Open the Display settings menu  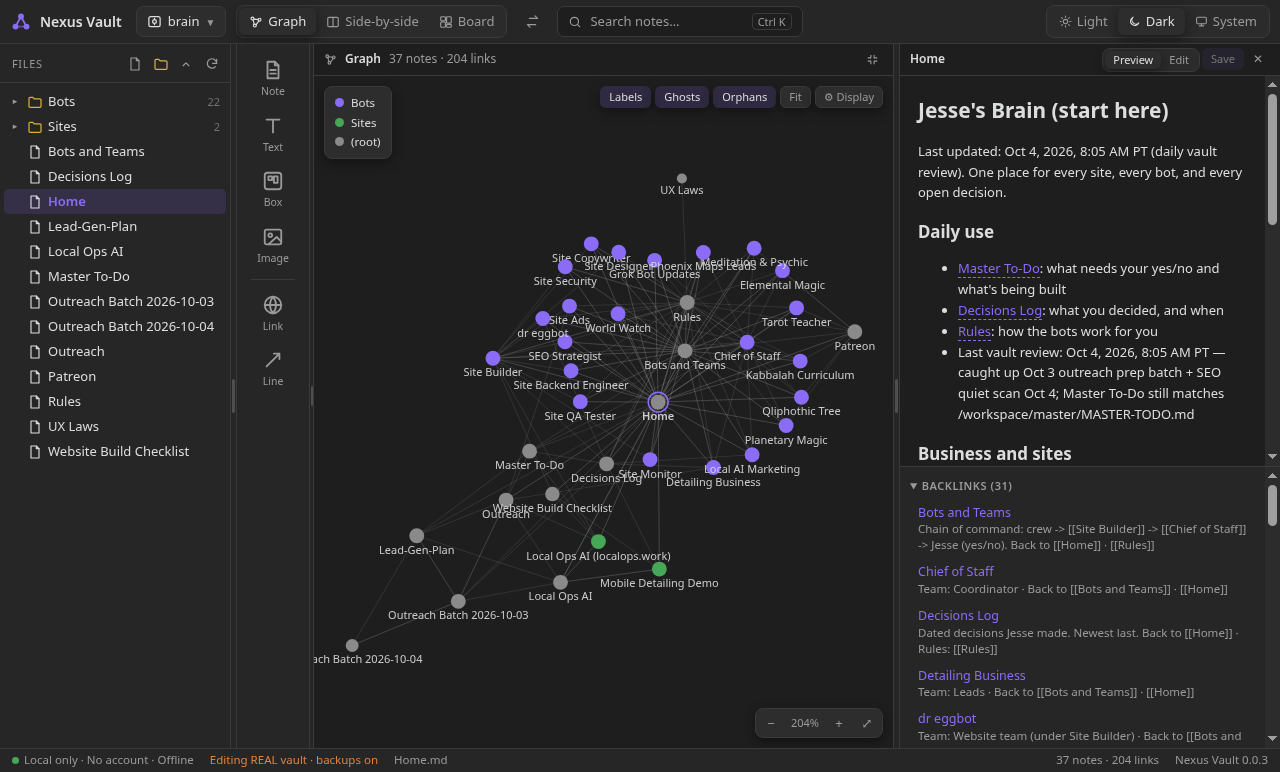coord(849,97)
